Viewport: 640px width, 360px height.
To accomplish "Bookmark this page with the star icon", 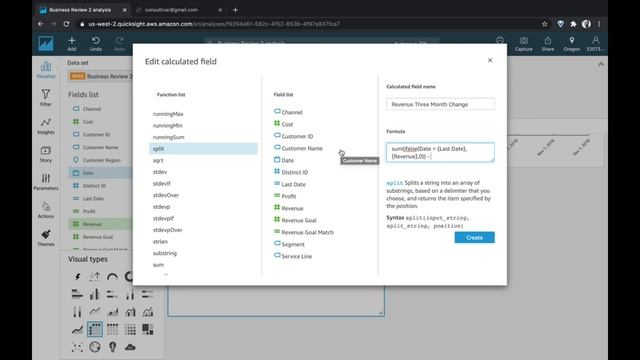I will pyautogui.click(x=544, y=24).
